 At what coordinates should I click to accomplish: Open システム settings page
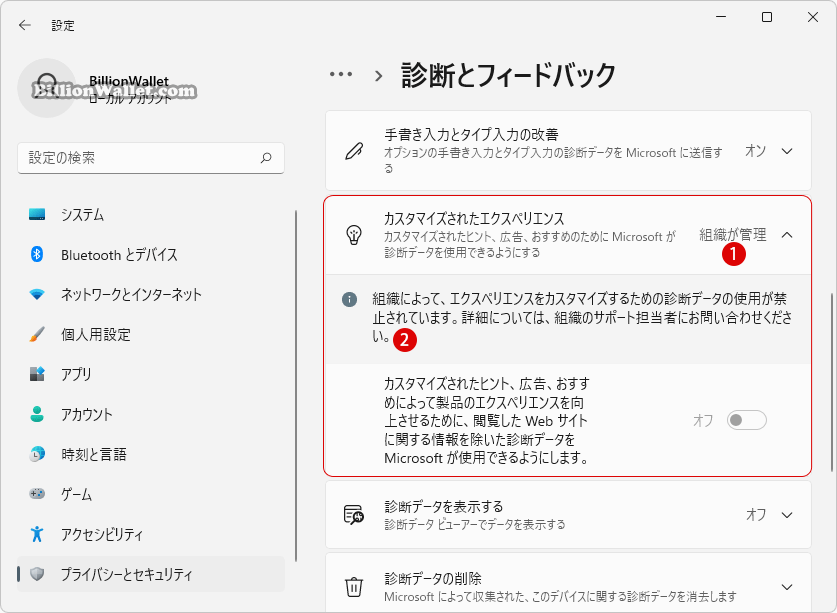point(151,215)
